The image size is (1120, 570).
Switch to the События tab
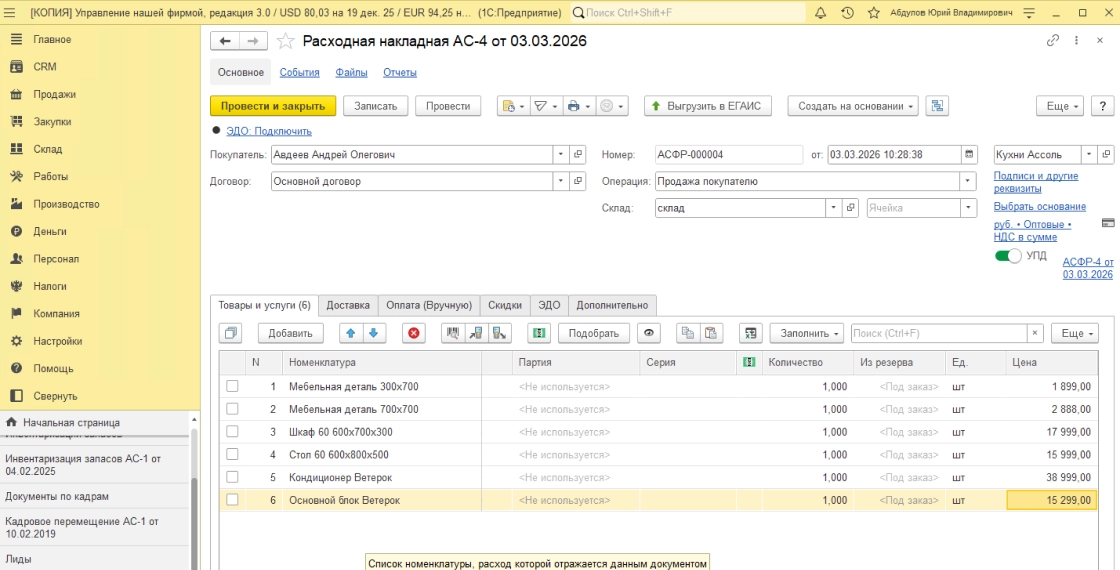299,72
